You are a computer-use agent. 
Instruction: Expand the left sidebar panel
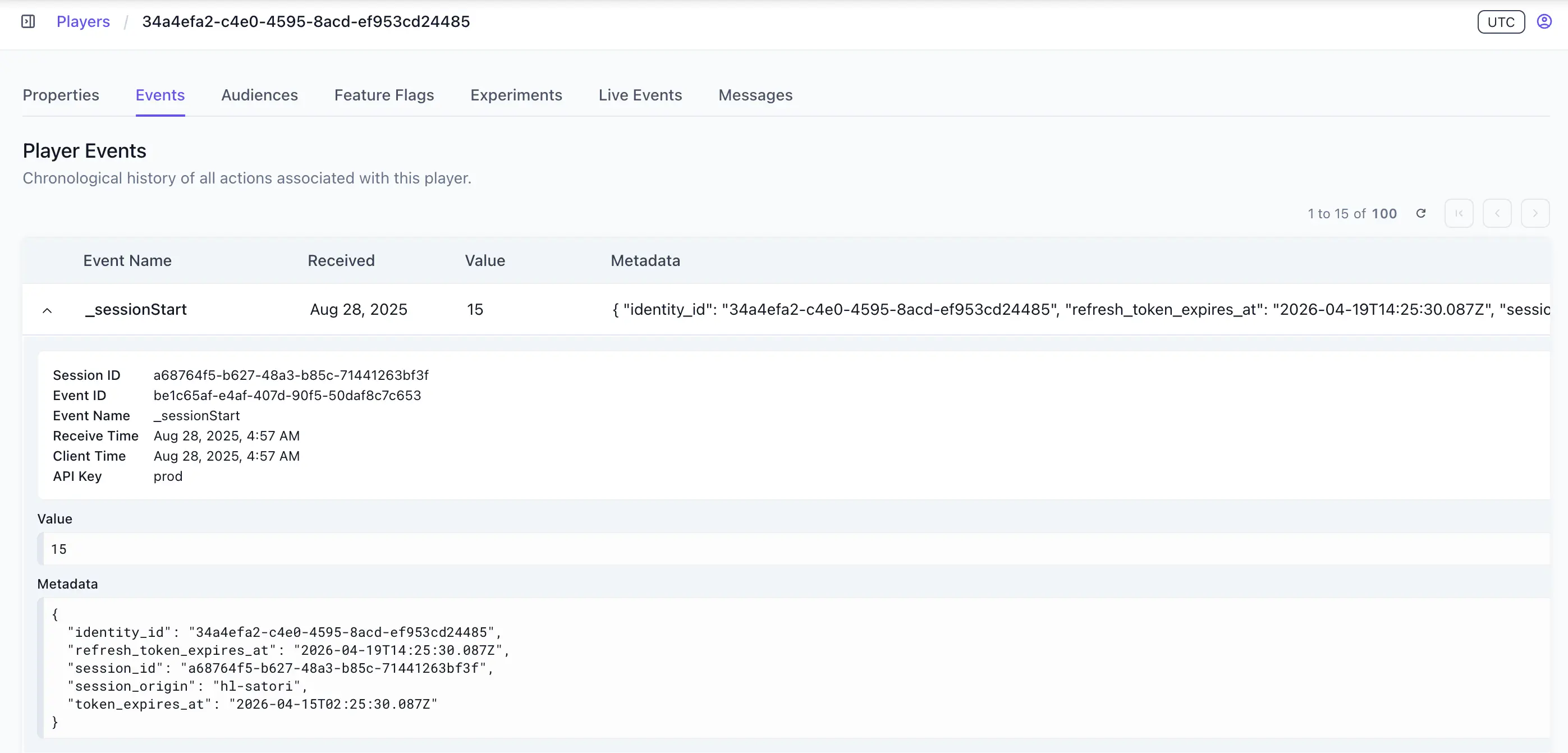(28, 21)
